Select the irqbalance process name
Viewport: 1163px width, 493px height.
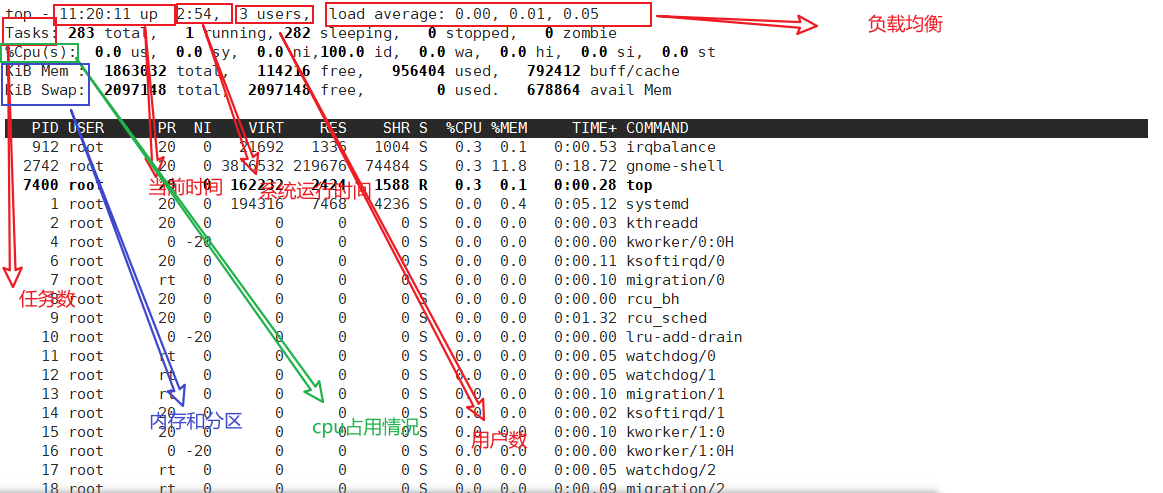pyautogui.click(x=671, y=148)
